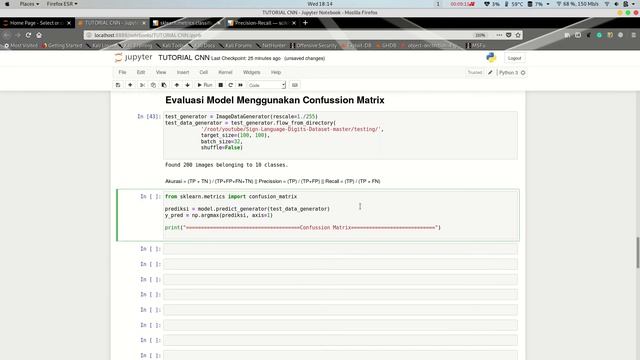The width and height of the screenshot is (640, 360).
Task: Click the pencil edit icon near Python 3
Action: (x=490, y=73)
